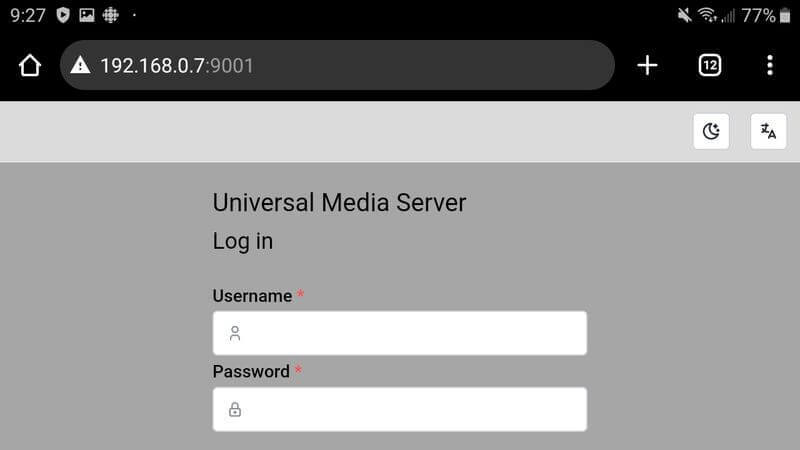Click the padlock icon in Password field

(235, 409)
